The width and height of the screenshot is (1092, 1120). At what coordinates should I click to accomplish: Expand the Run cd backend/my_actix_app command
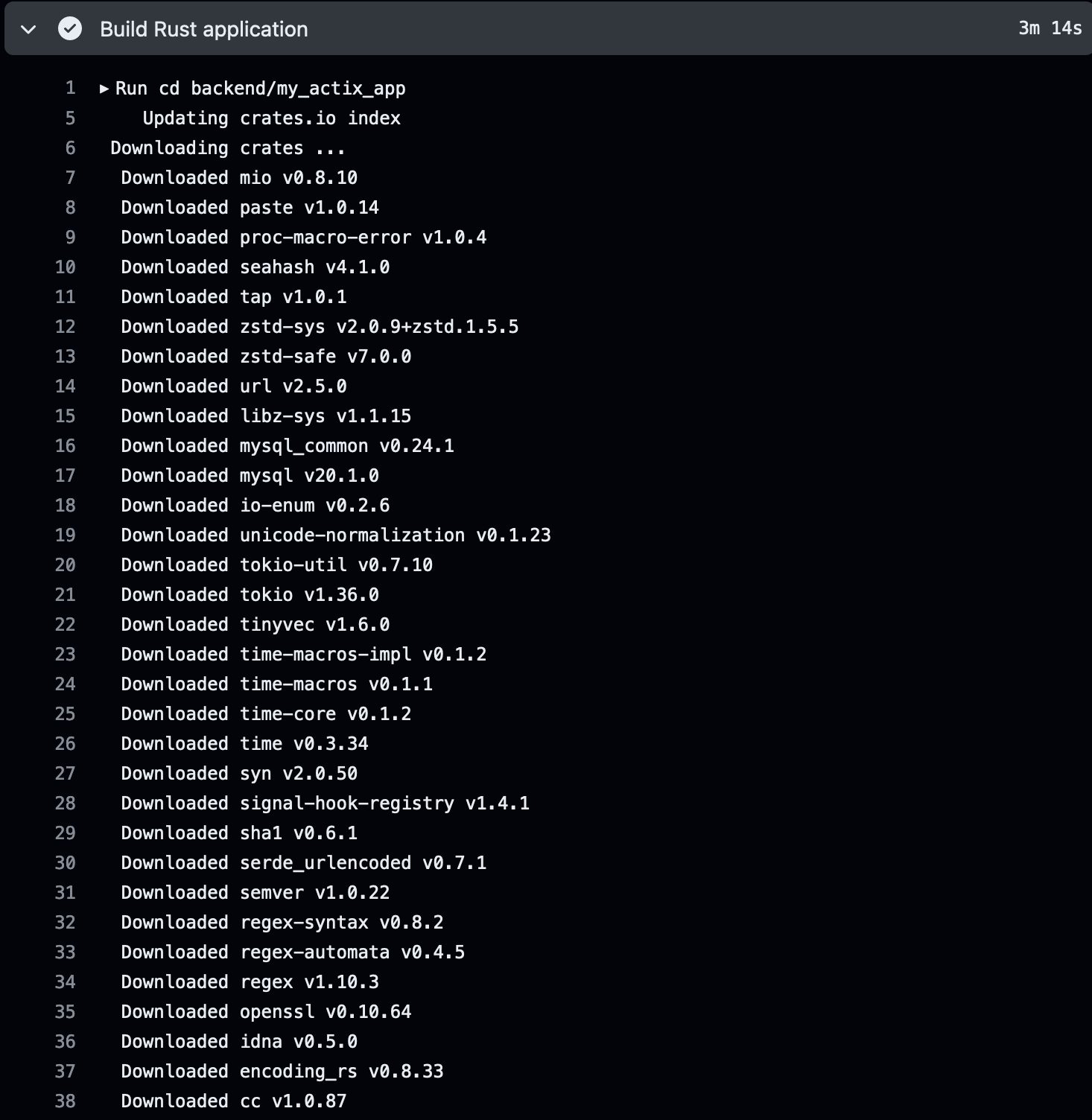pyautogui.click(x=104, y=89)
